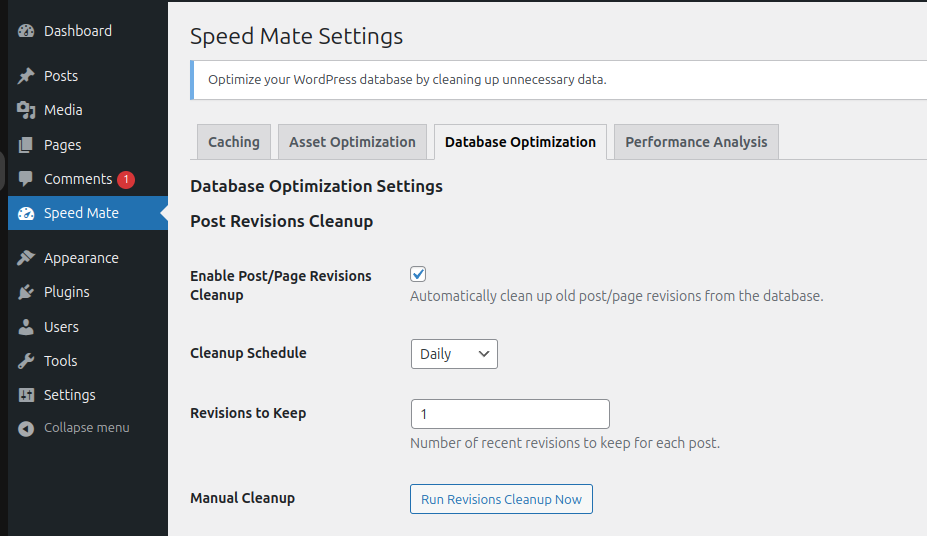Image resolution: width=927 pixels, height=536 pixels.
Task: Disable Post/Page Revisions Cleanup checkbox
Action: 418,274
